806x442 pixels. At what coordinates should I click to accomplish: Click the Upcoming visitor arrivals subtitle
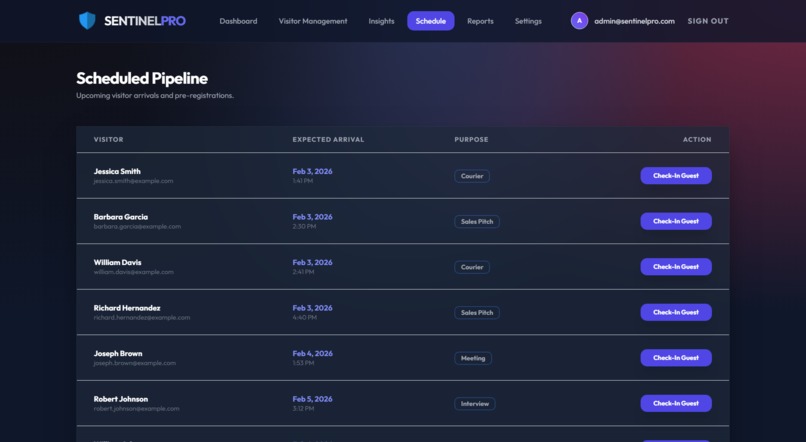click(155, 96)
